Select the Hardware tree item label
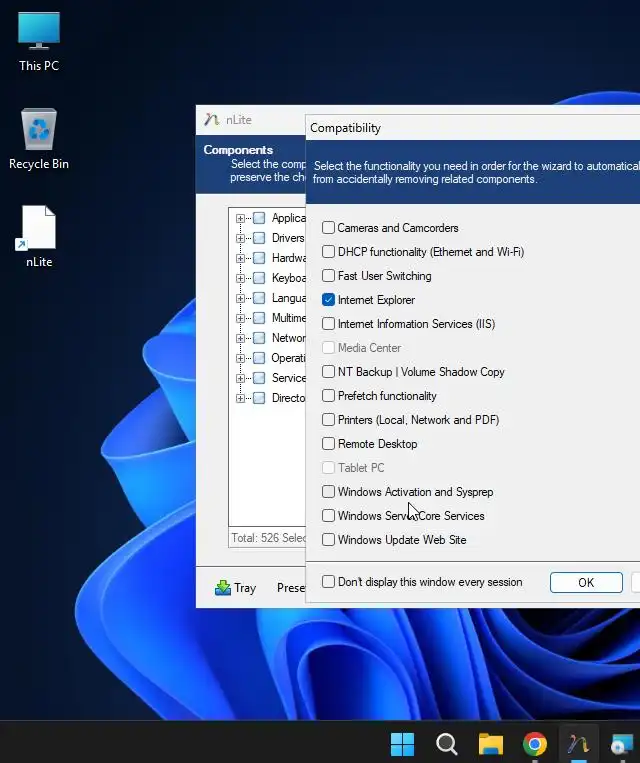The width and height of the screenshot is (640, 763). 289,258
